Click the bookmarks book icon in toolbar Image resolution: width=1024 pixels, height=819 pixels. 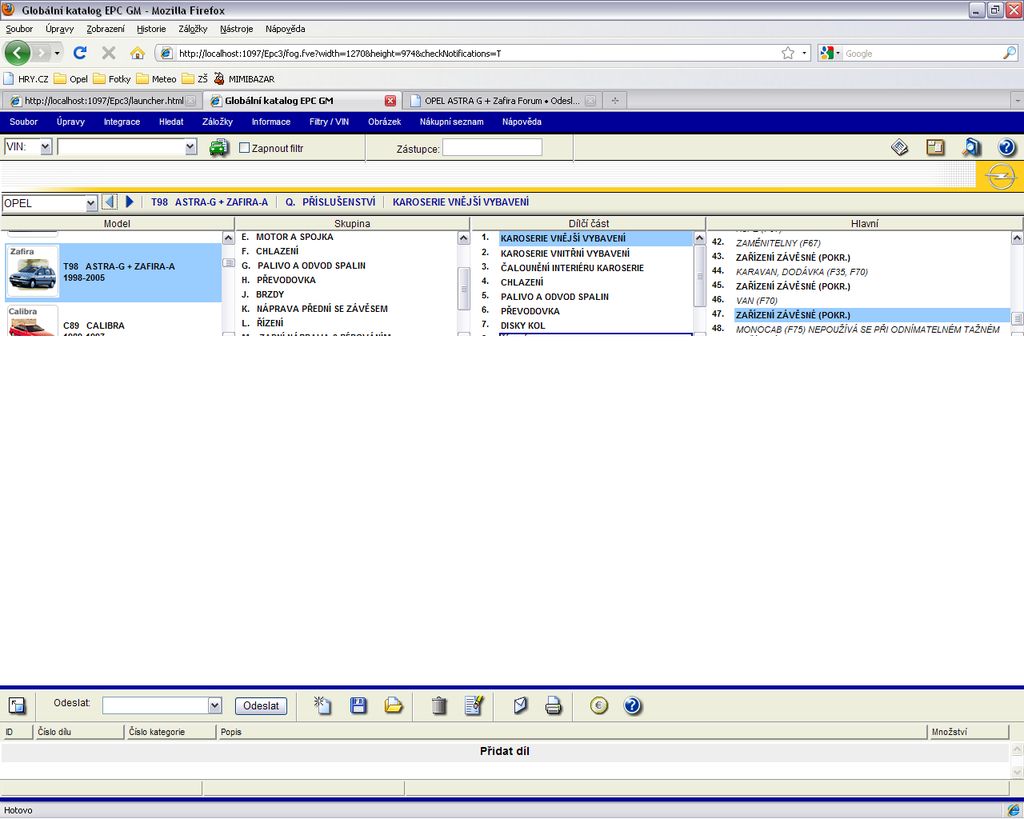935,148
